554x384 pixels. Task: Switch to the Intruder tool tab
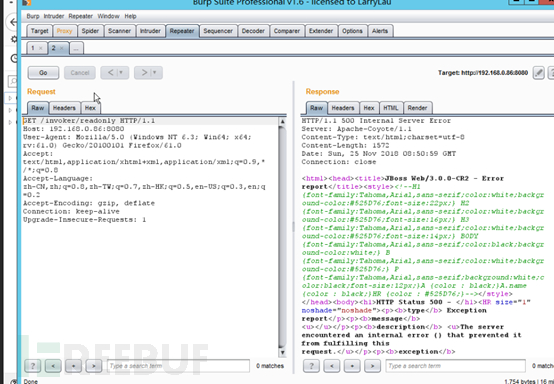150,31
